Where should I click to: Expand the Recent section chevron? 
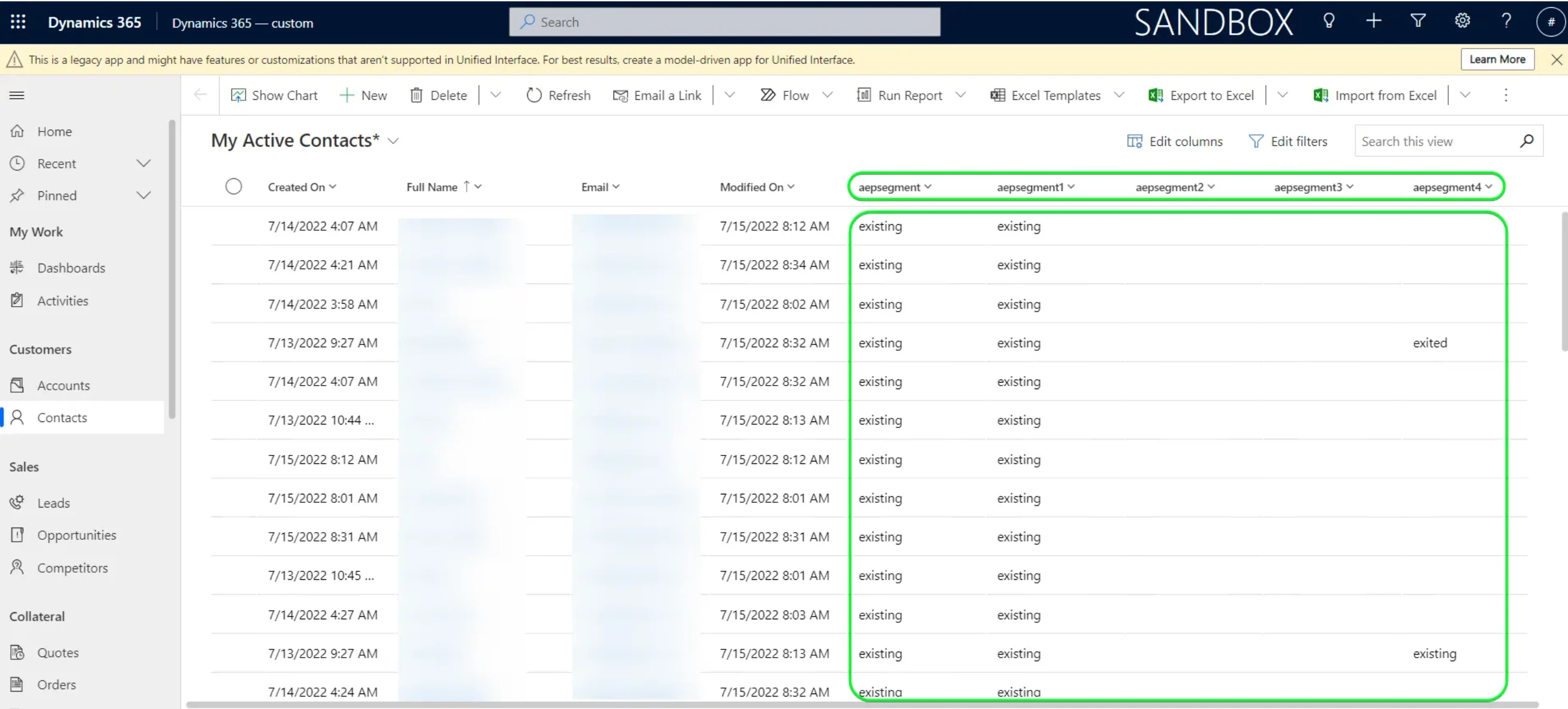(x=143, y=163)
